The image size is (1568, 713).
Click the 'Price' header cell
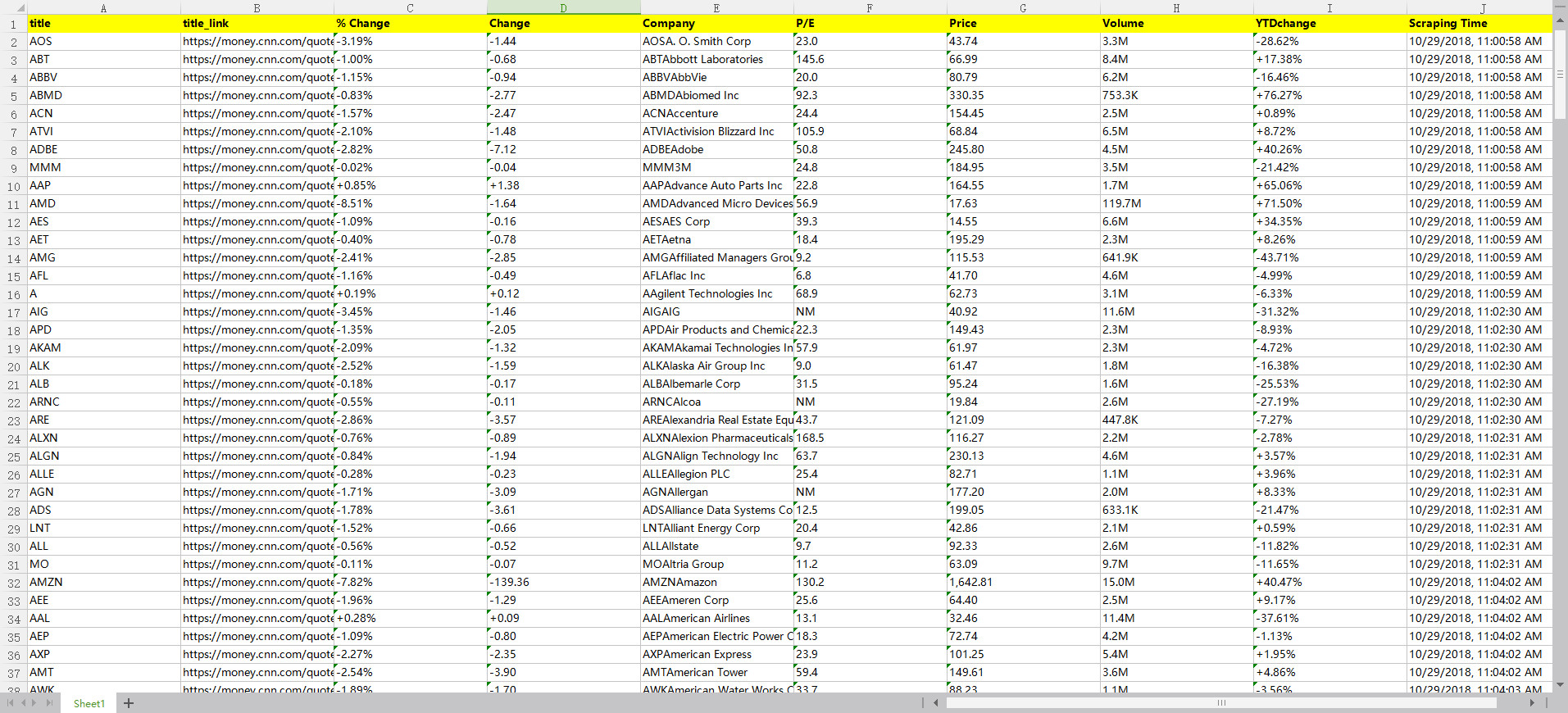1023,24
